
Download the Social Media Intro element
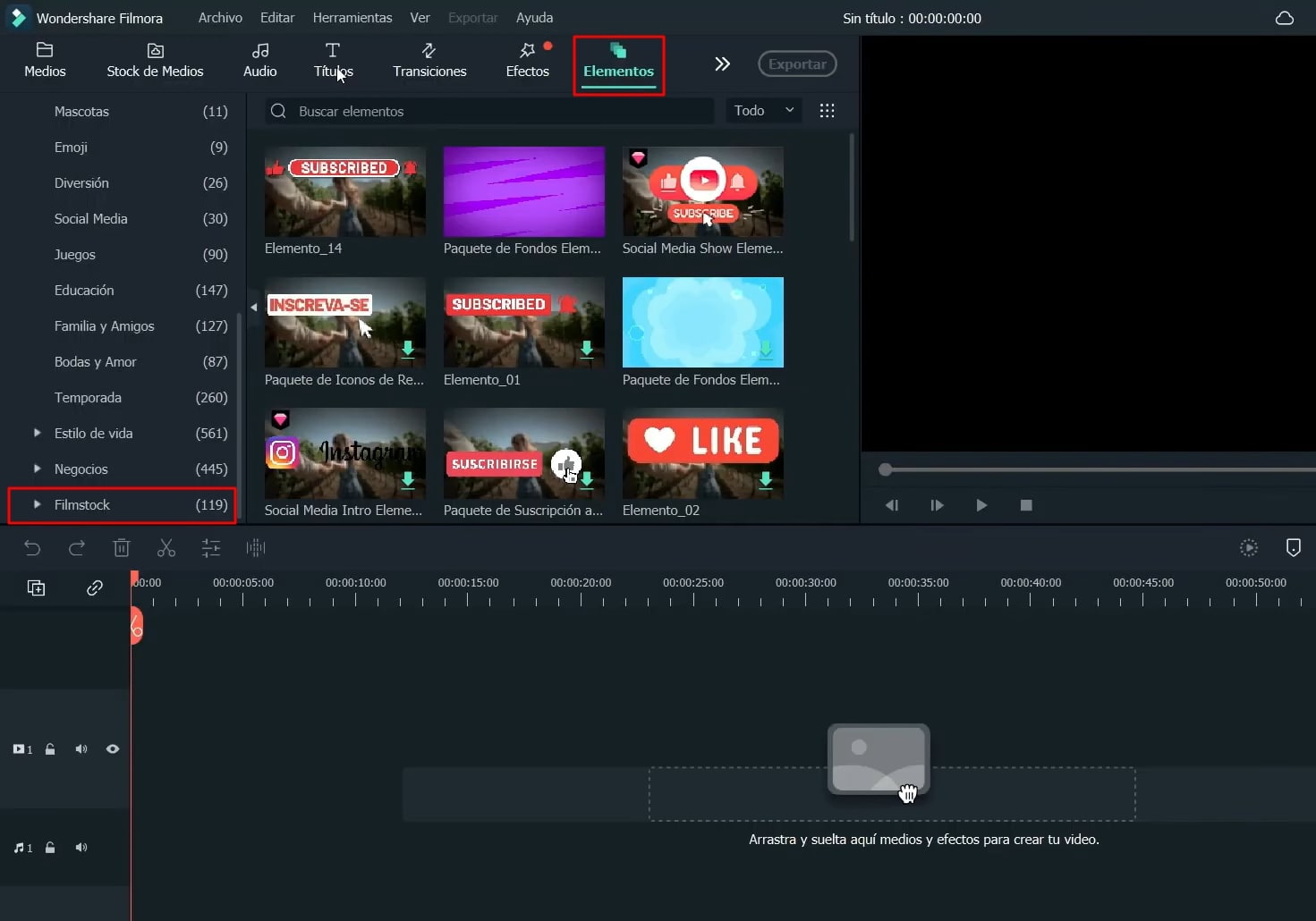408,480
